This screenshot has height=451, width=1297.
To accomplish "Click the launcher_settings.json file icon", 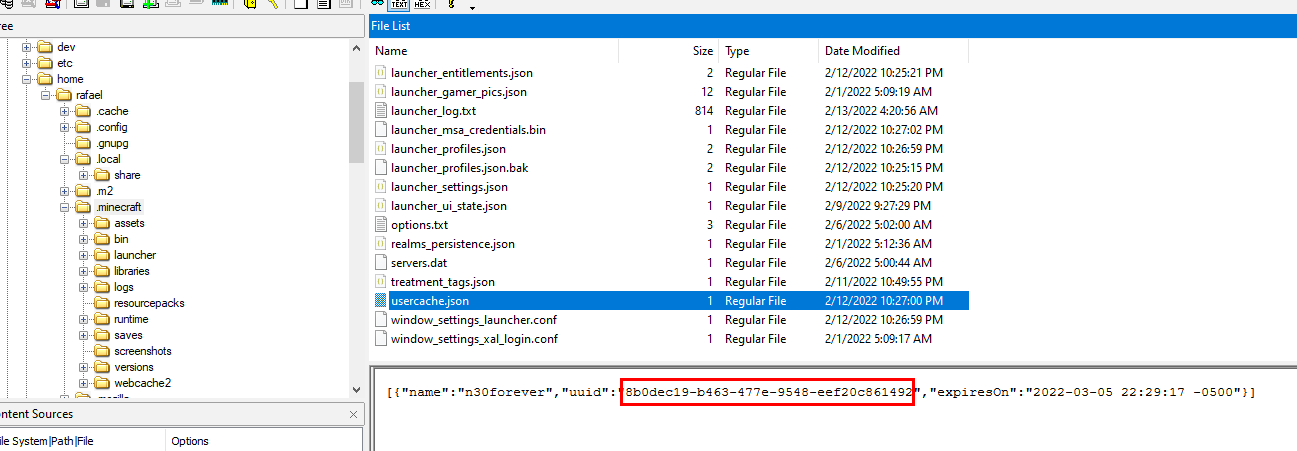I will pyautogui.click(x=380, y=187).
